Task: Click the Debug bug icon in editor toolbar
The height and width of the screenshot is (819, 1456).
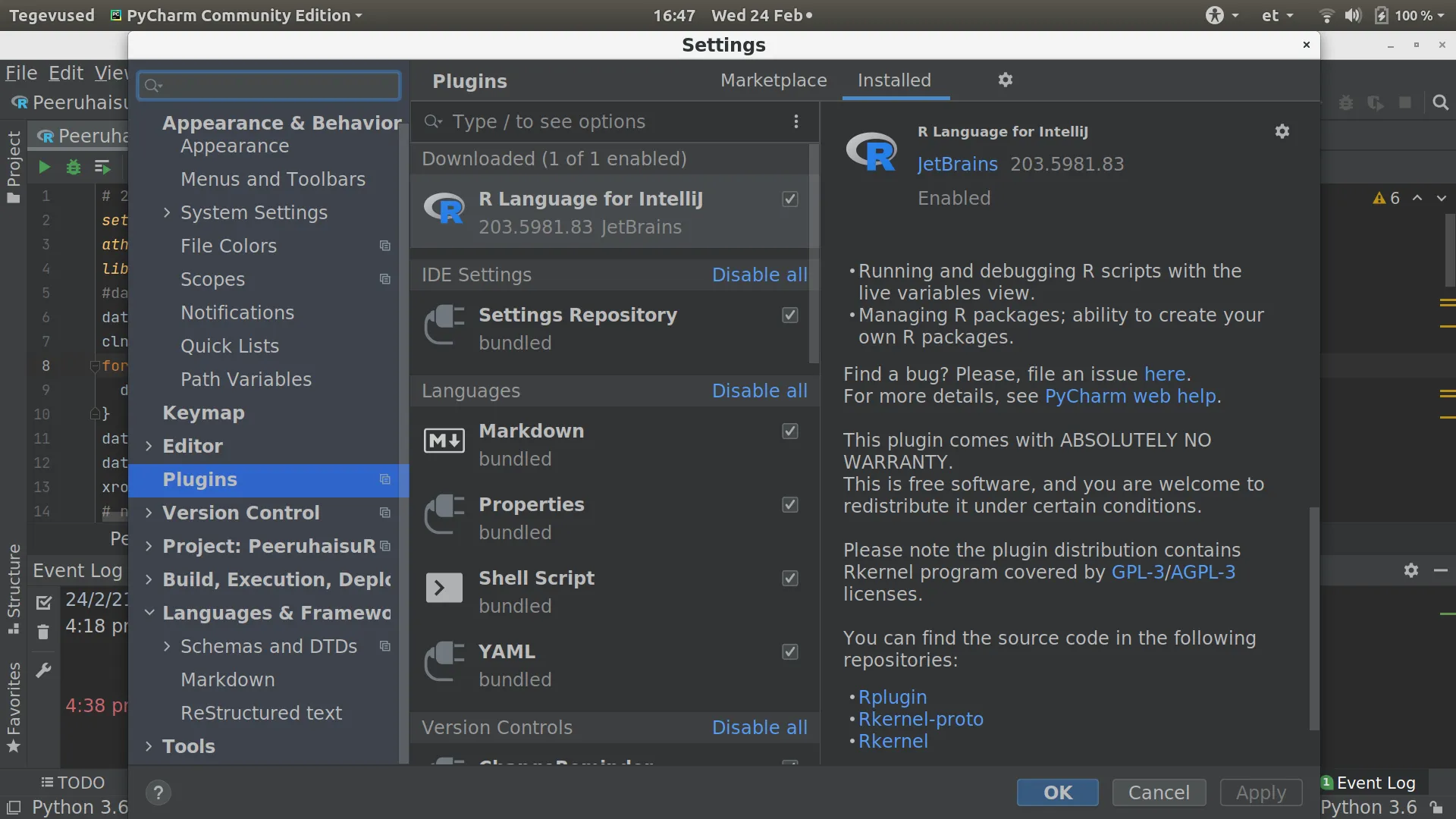Action: [x=74, y=168]
